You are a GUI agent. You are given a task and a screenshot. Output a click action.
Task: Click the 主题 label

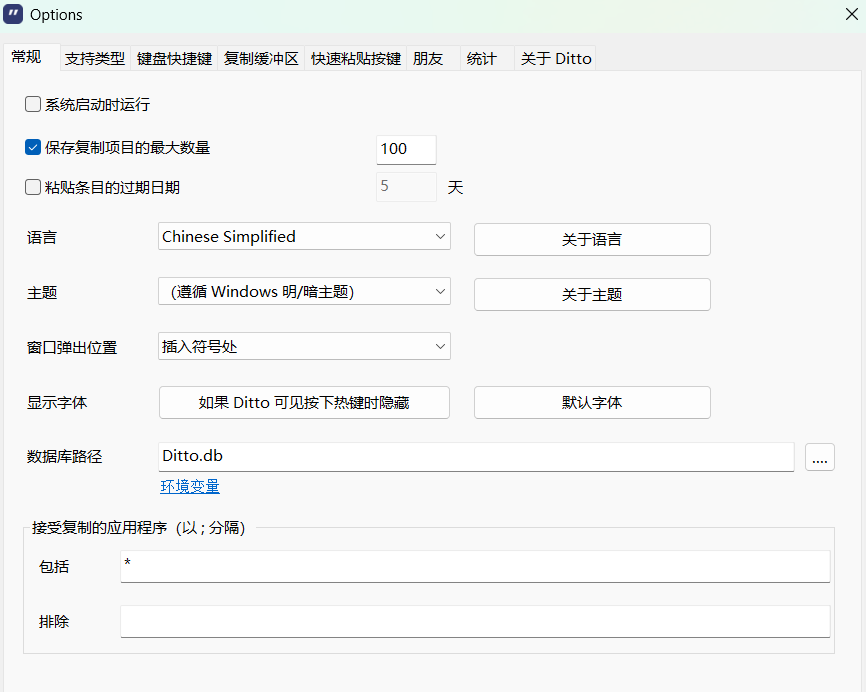pos(42,292)
